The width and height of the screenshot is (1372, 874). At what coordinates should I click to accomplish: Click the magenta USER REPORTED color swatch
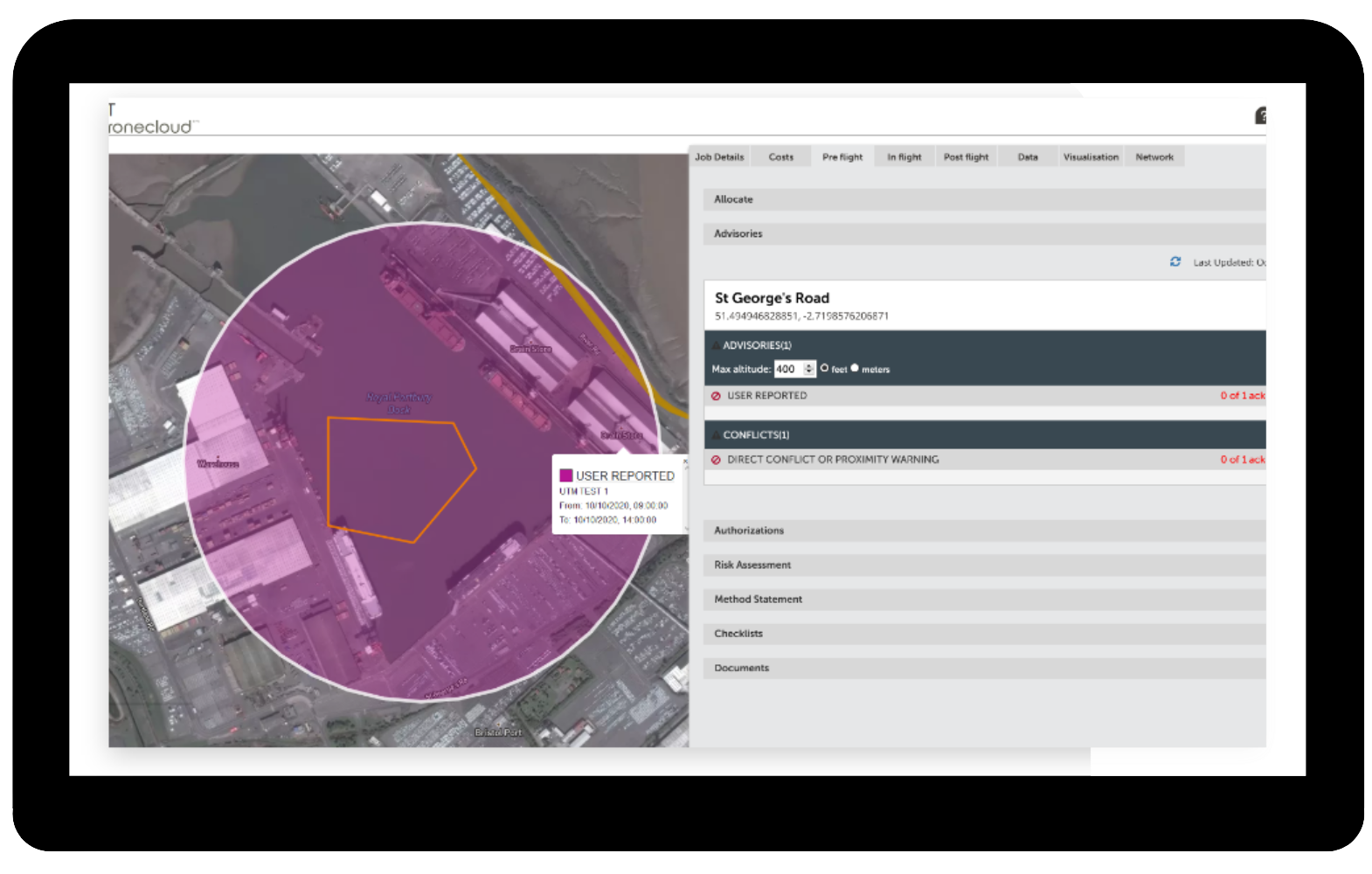566,475
